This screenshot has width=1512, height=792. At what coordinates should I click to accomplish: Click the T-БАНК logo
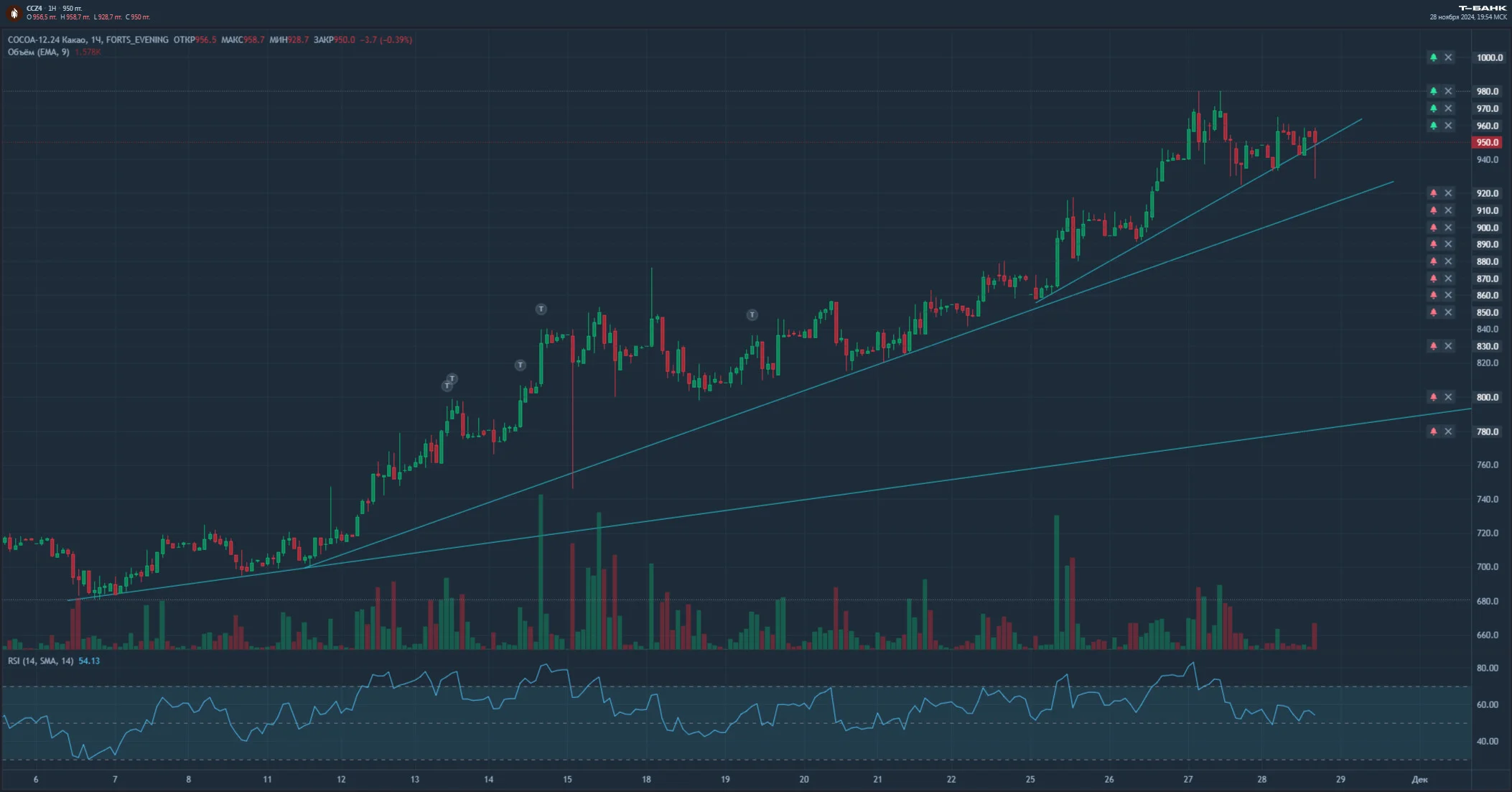tap(1483, 8)
